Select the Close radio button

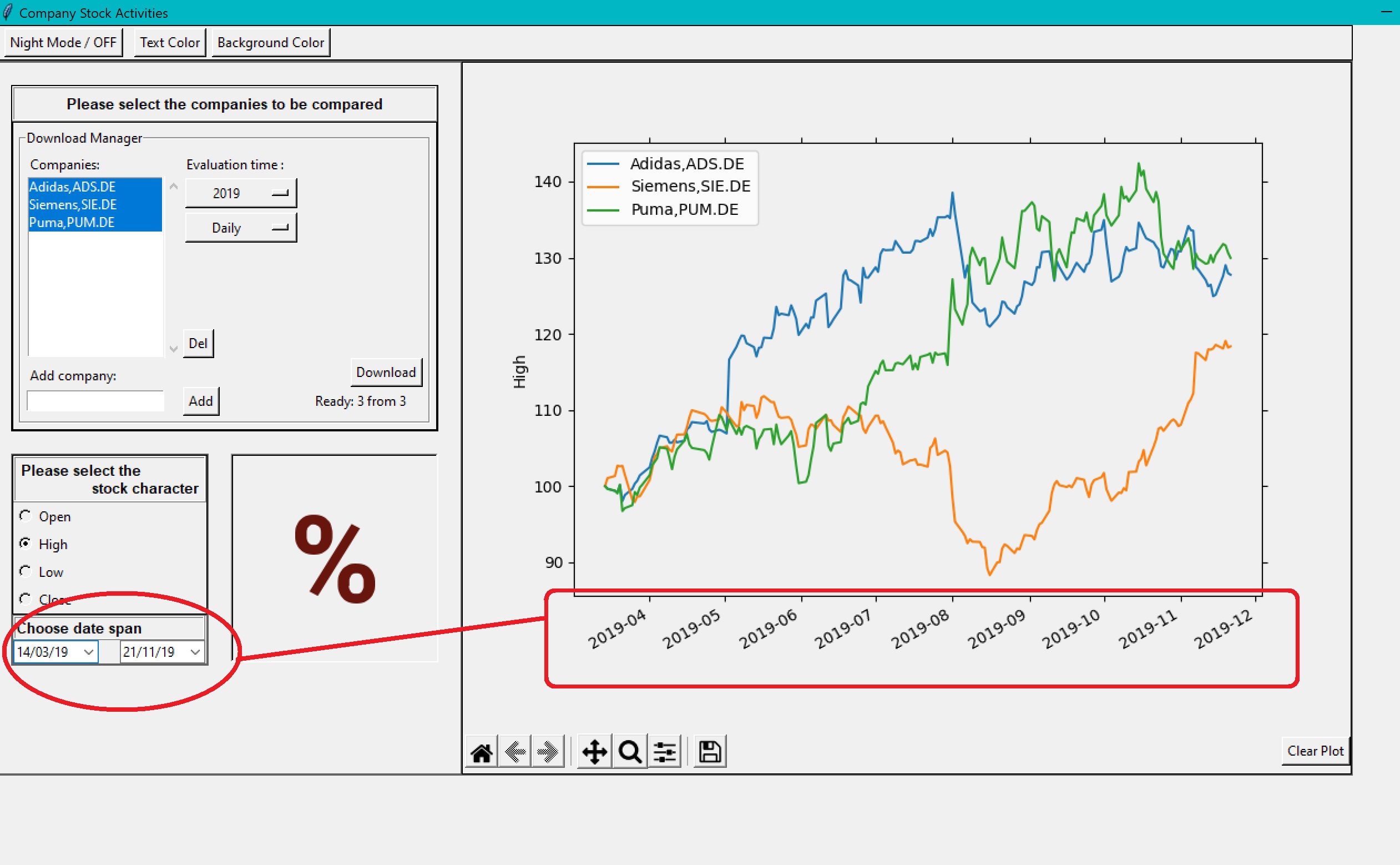point(25,599)
